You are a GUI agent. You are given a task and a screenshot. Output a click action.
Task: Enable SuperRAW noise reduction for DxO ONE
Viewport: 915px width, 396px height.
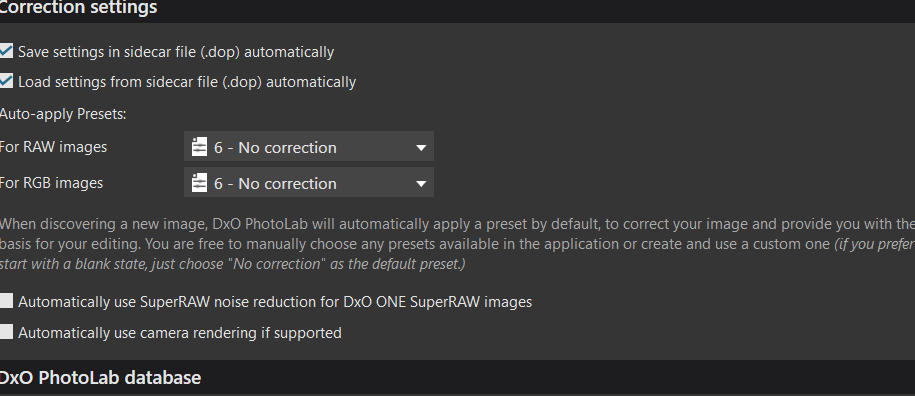6,301
